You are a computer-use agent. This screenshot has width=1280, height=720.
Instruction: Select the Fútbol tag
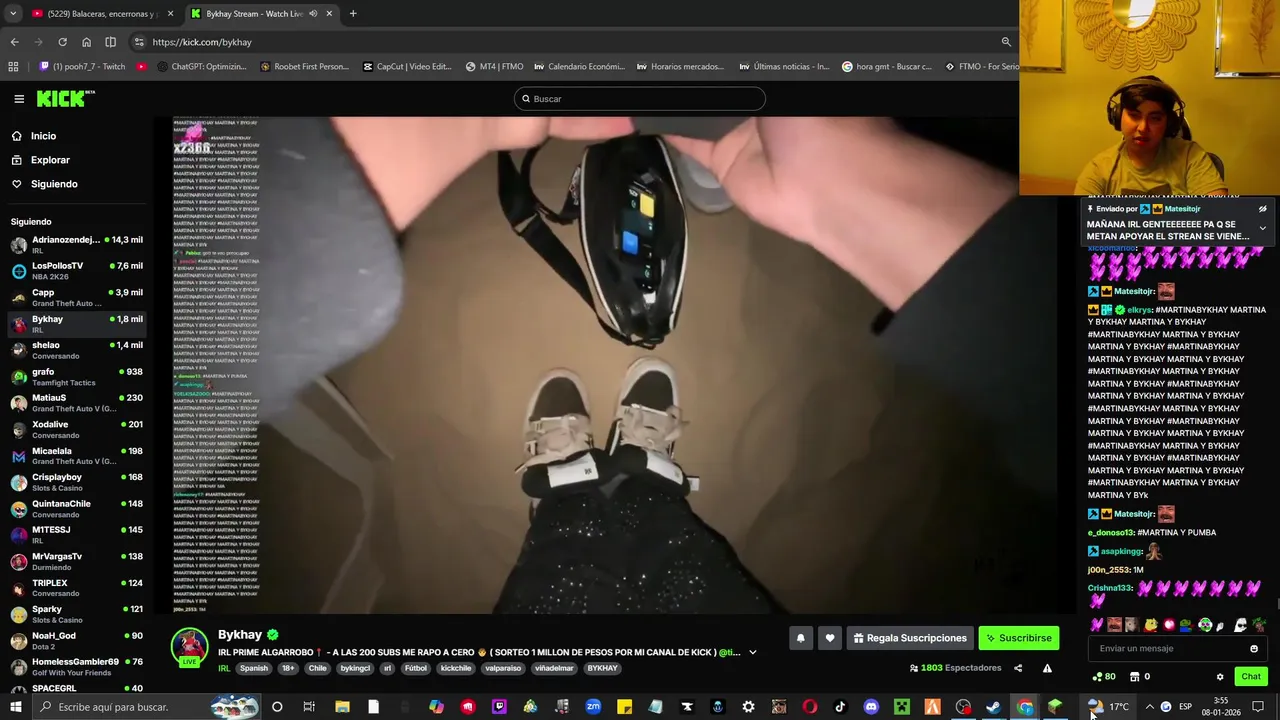click(416, 668)
